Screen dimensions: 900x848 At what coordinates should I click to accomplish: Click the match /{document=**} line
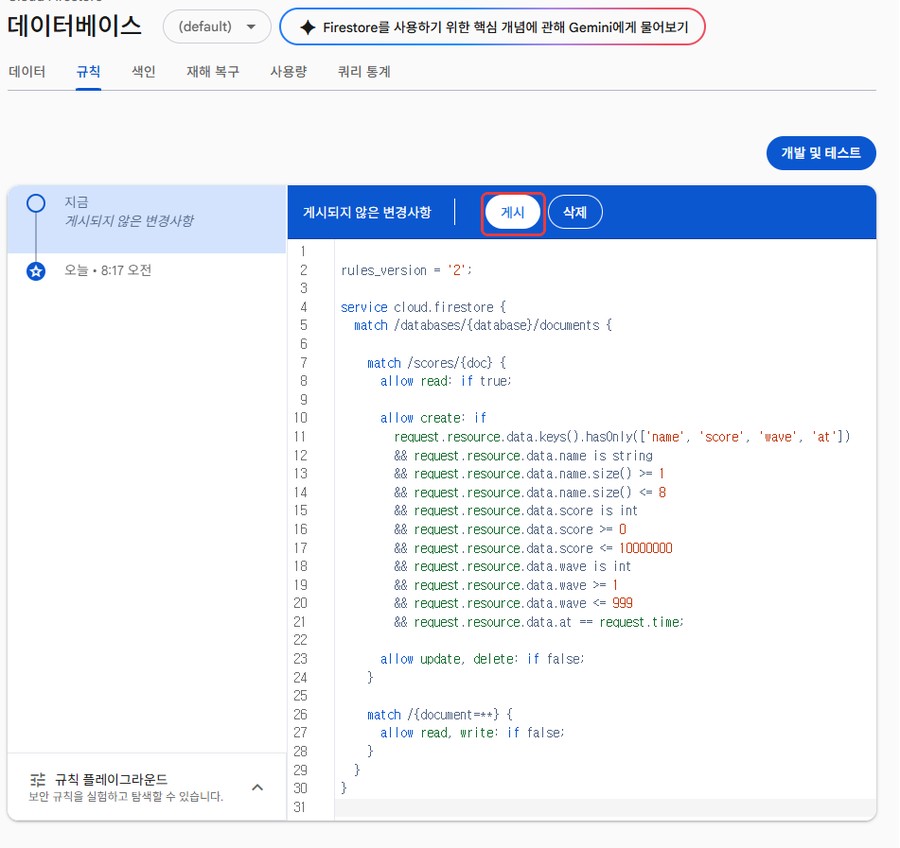pos(440,715)
